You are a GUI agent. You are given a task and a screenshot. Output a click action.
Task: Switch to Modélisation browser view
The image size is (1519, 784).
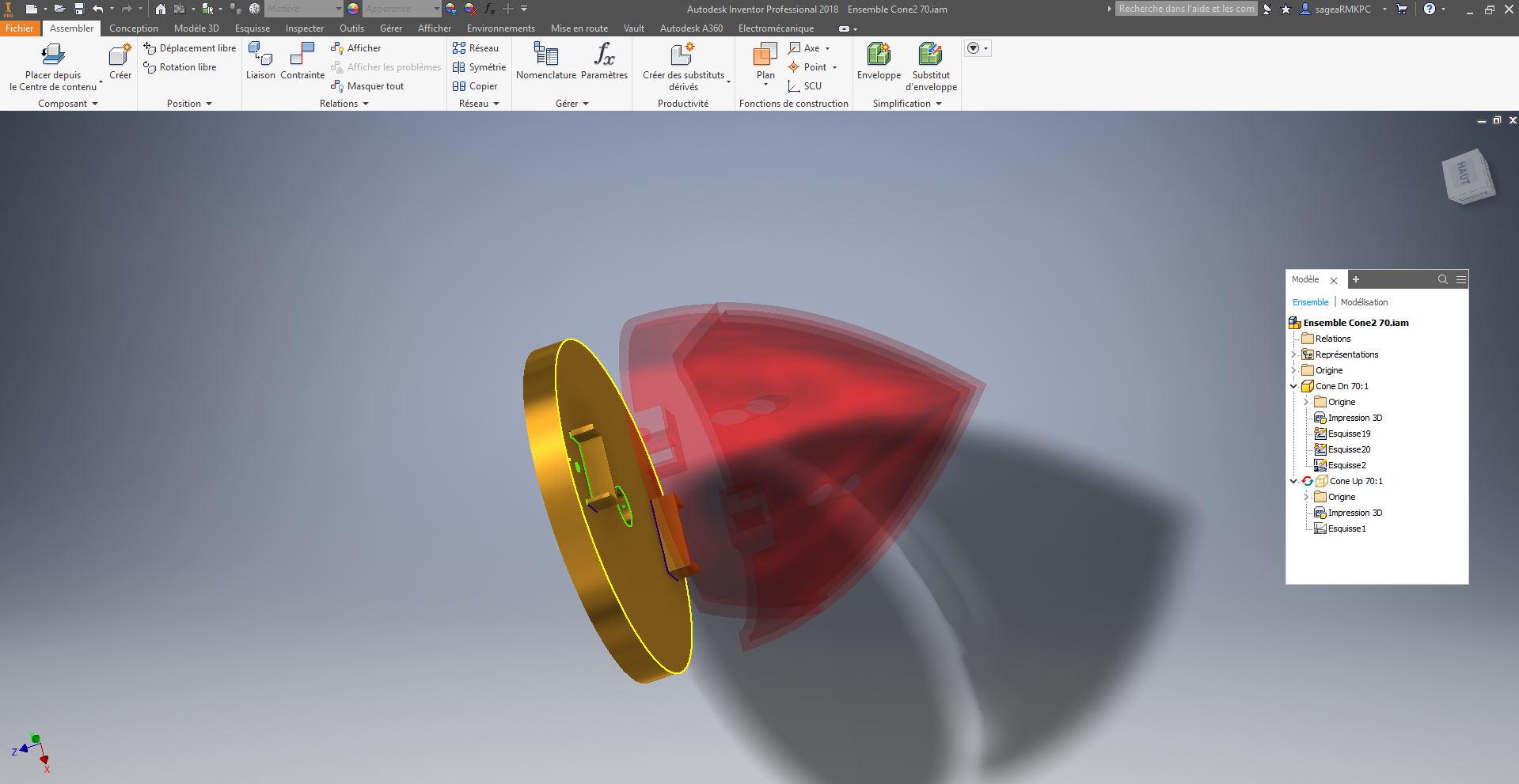(1364, 302)
